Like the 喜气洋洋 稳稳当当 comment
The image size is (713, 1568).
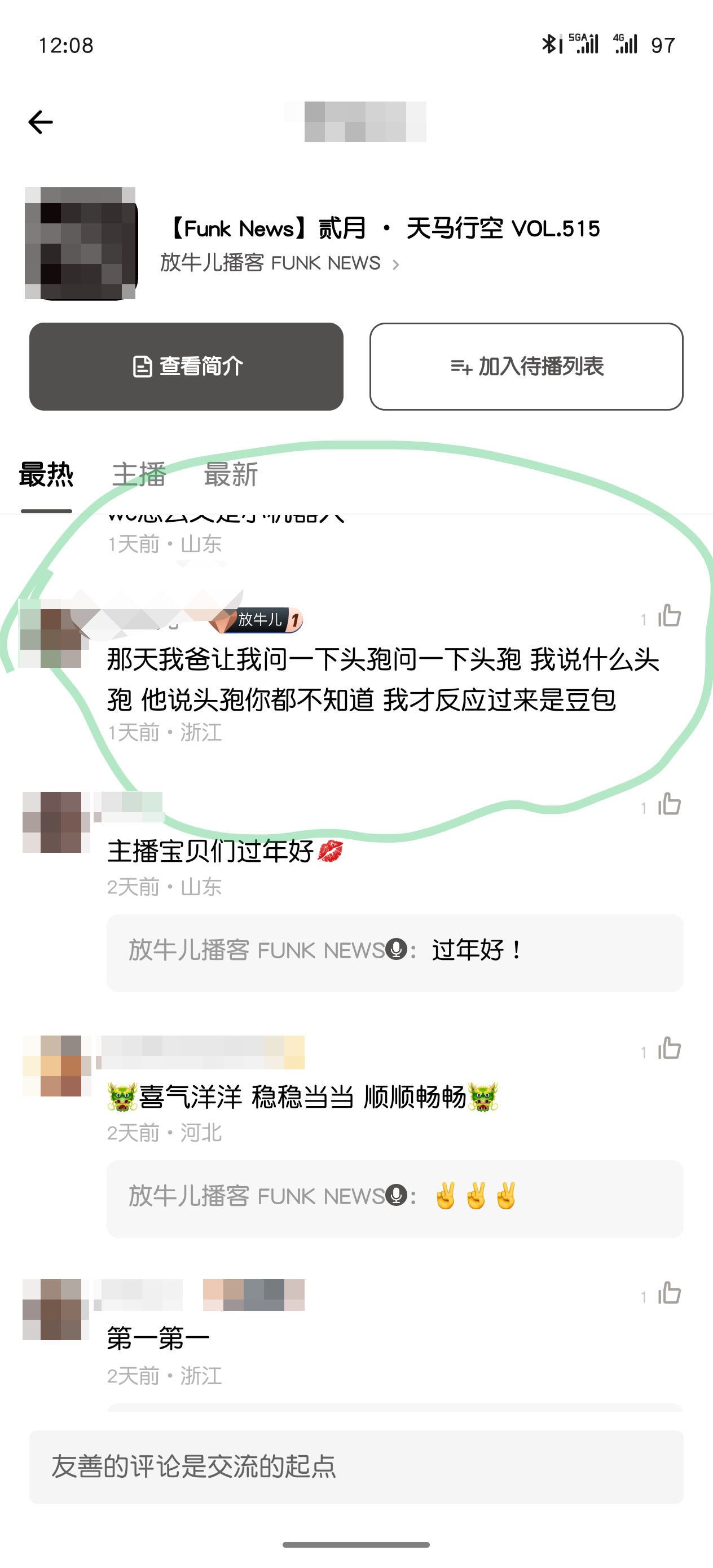[x=669, y=1049]
